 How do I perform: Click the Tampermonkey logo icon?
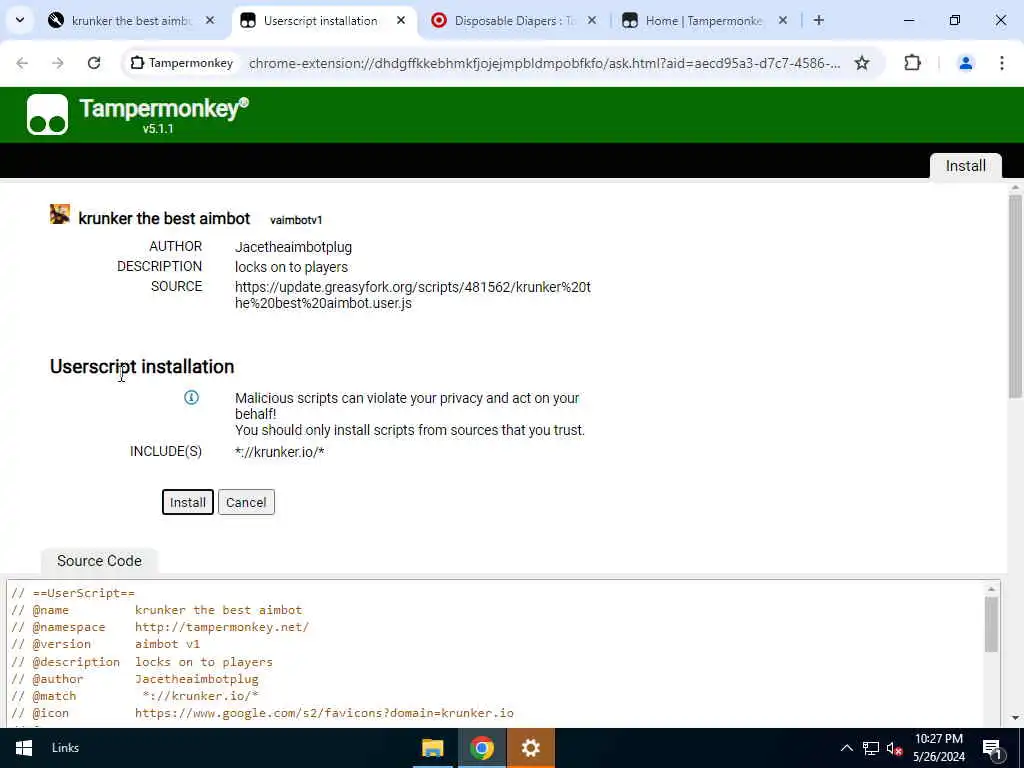tap(47, 114)
